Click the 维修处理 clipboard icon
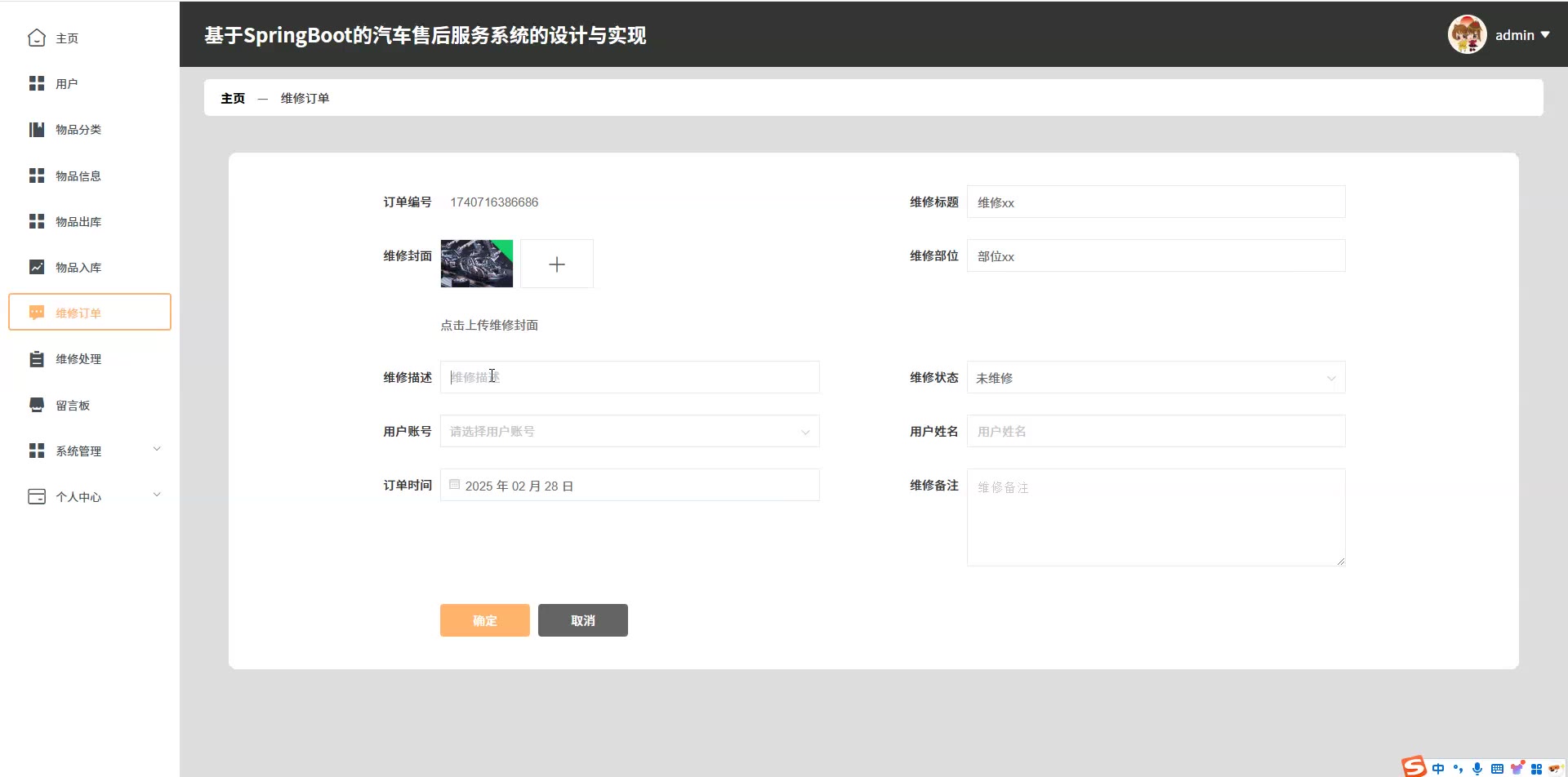Image resolution: width=1568 pixels, height=777 pixels. [37, 359]
